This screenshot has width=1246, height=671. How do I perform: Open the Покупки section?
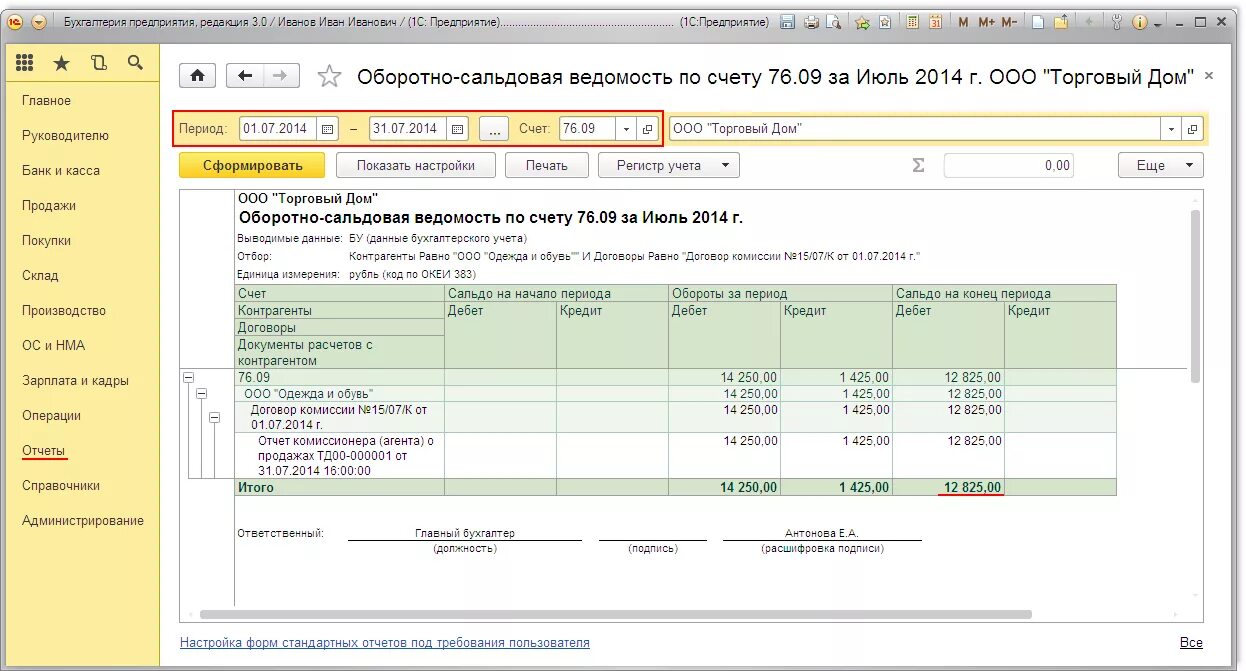46,240
